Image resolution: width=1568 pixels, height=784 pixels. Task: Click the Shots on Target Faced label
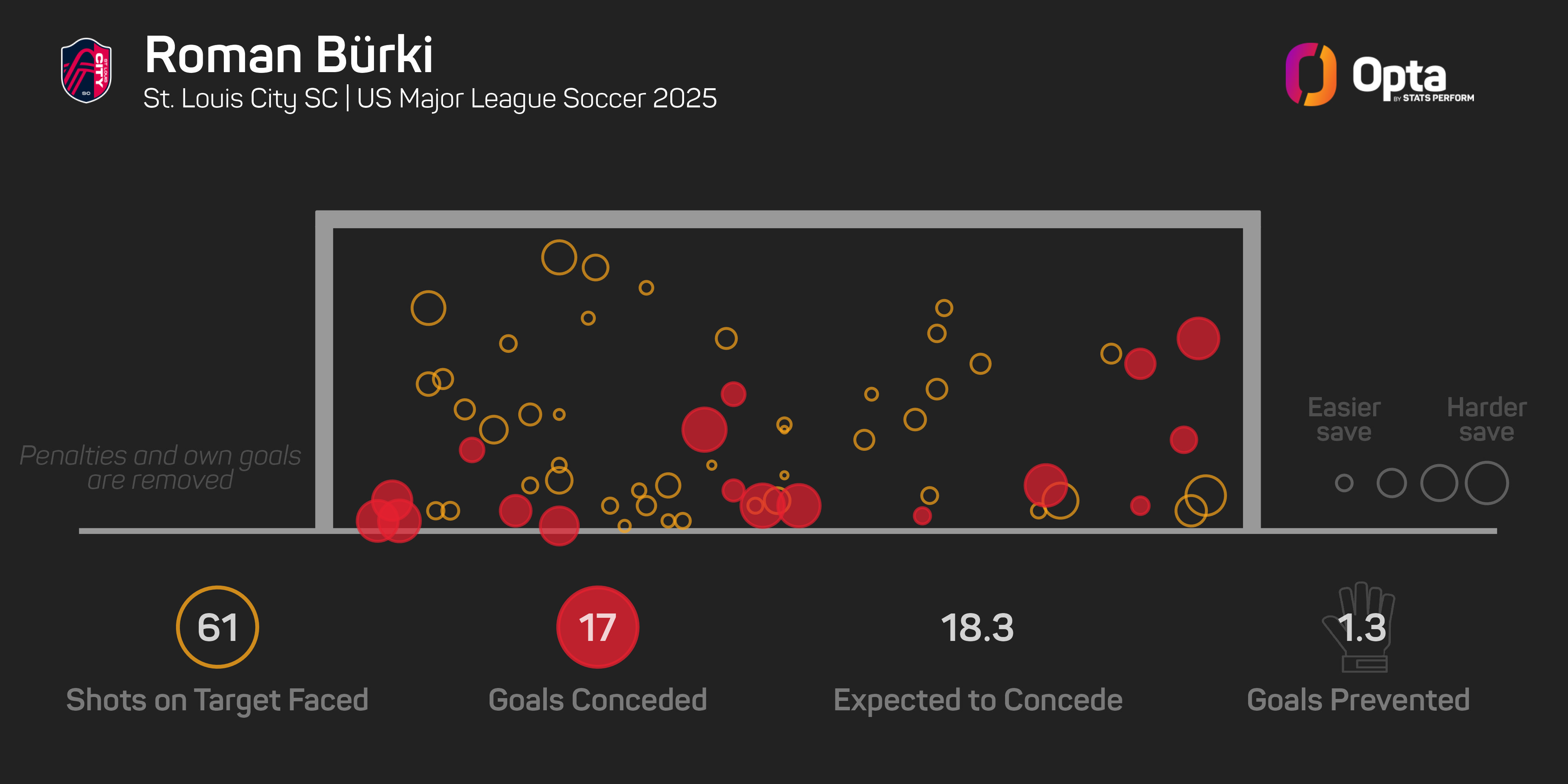(217, 700)
